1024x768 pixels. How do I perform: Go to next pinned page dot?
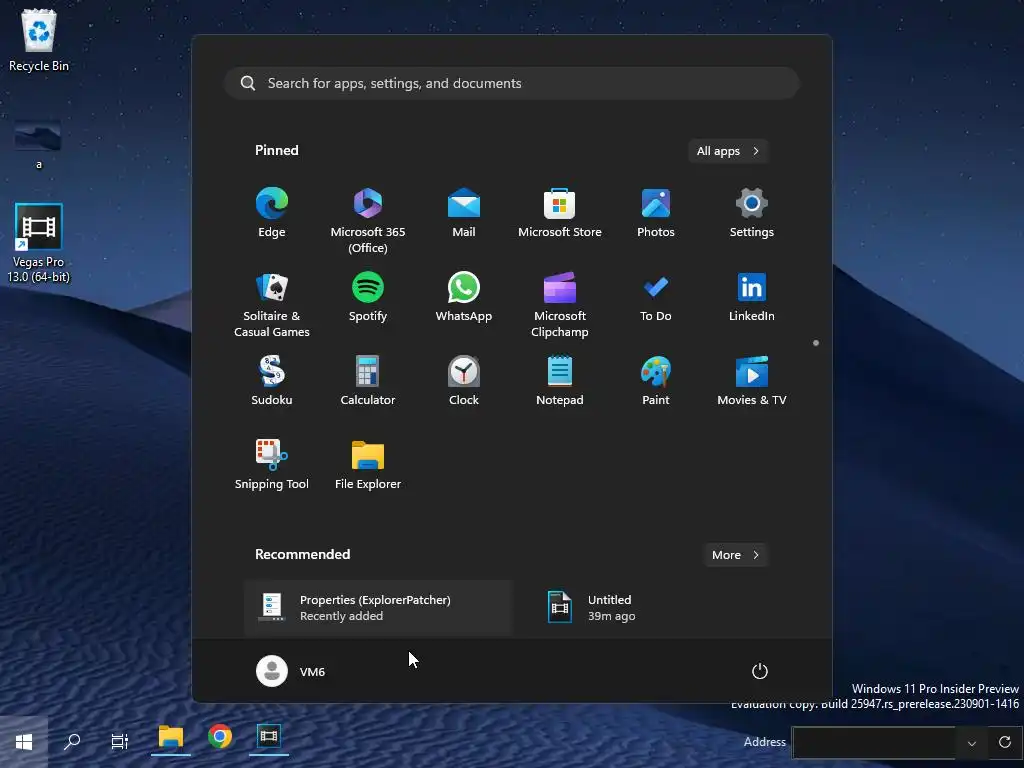coord(816,343)
